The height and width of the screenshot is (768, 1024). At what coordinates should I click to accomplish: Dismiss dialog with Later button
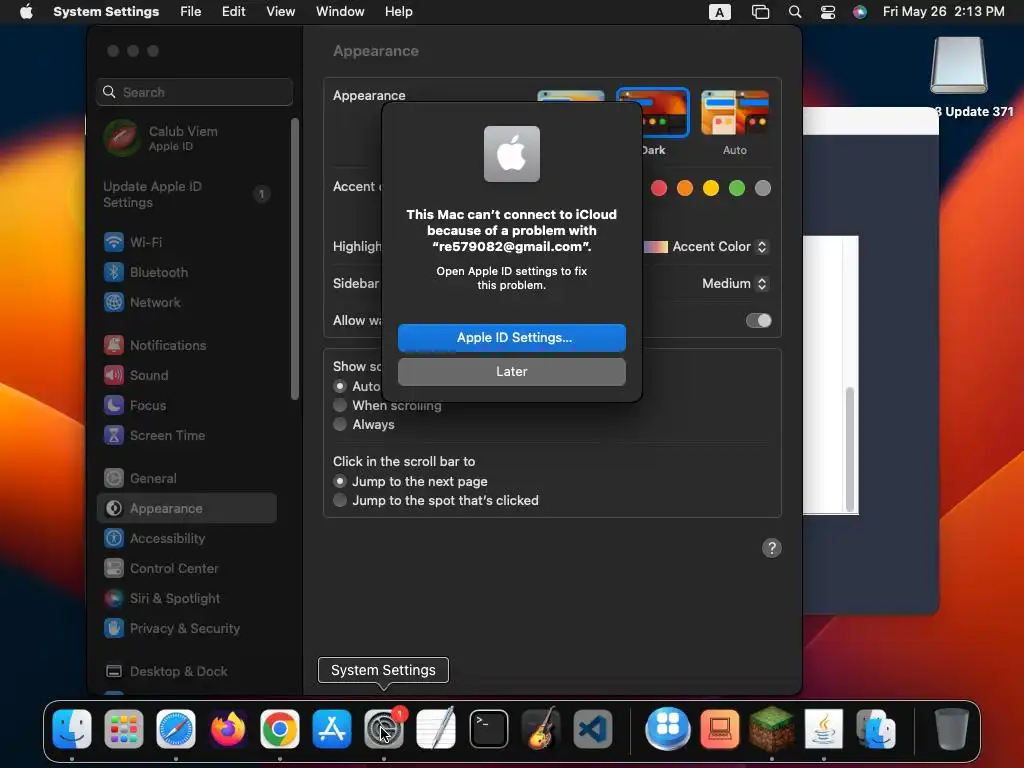coord(511,372)
